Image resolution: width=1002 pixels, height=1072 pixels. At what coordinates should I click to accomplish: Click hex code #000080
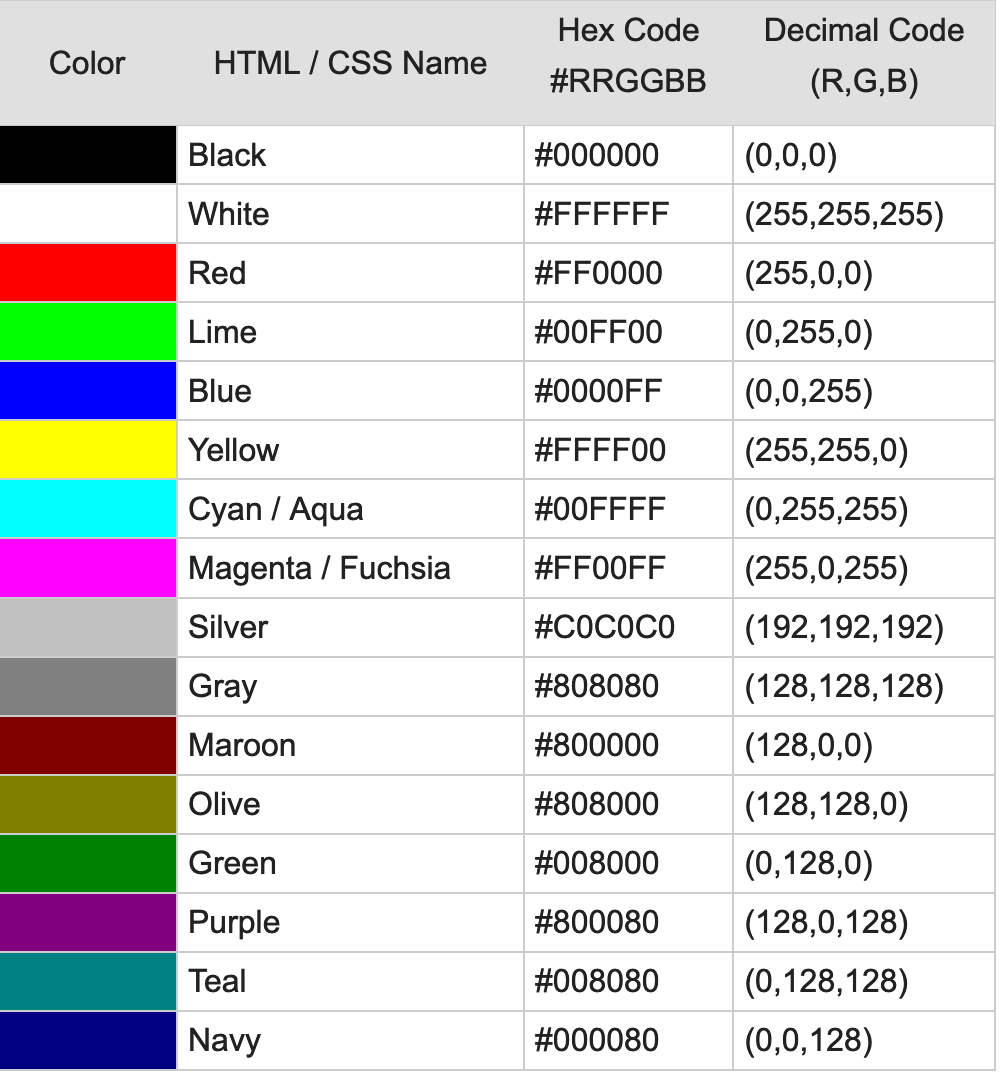pos(597,1040)
